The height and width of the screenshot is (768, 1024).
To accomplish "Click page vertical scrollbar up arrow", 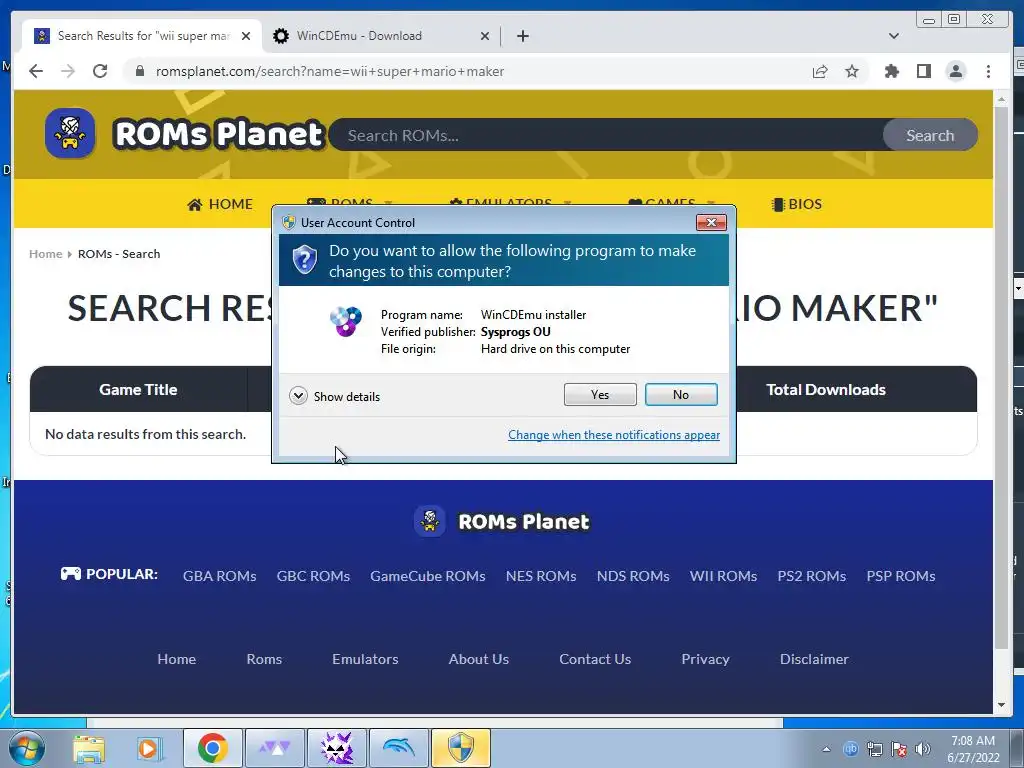I will (x=1001, y=99).
